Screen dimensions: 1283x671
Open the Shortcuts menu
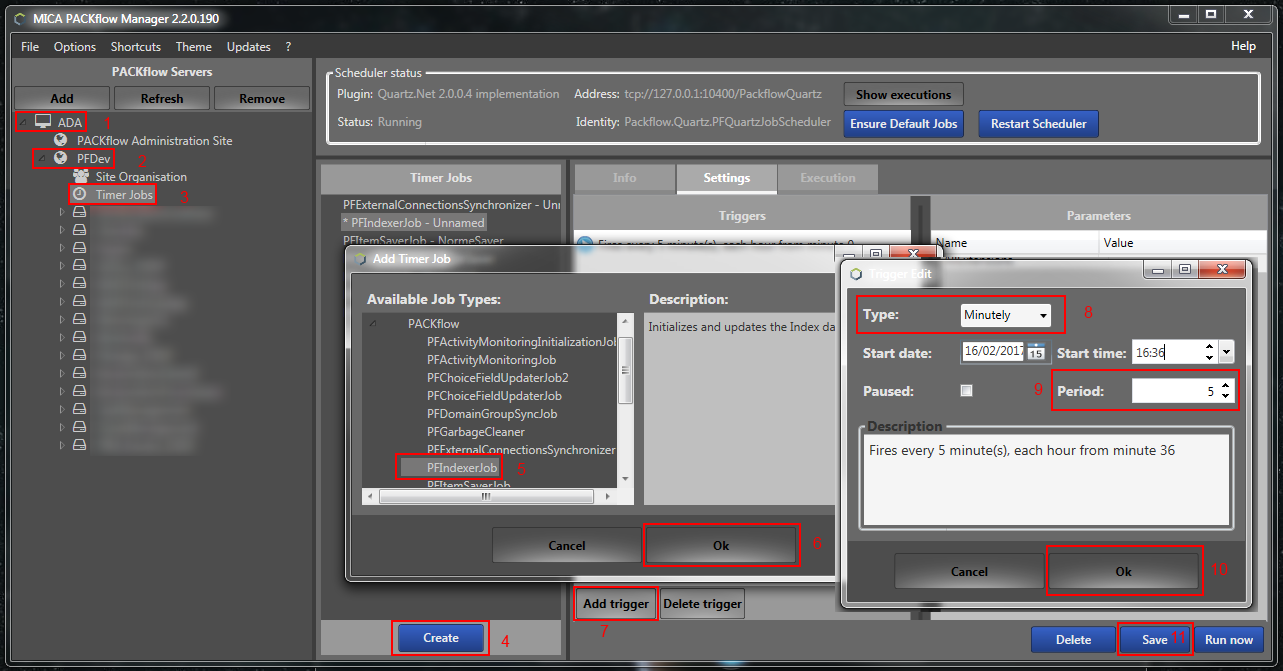point(136,47)
